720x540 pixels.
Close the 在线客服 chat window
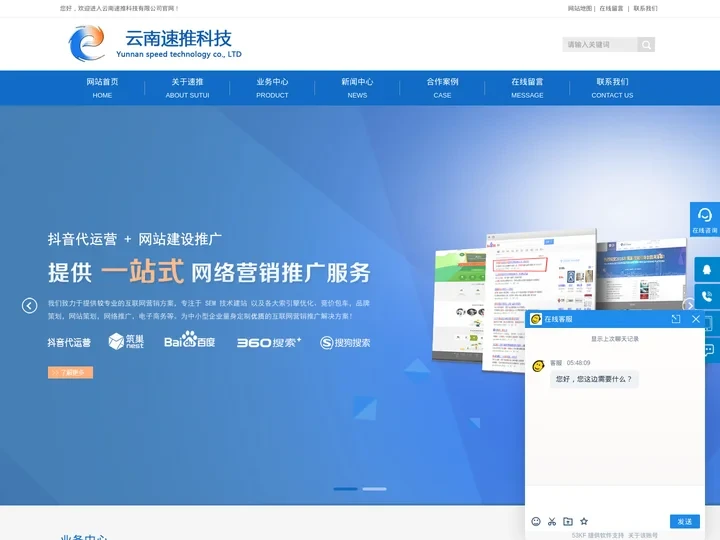point(696,319)
